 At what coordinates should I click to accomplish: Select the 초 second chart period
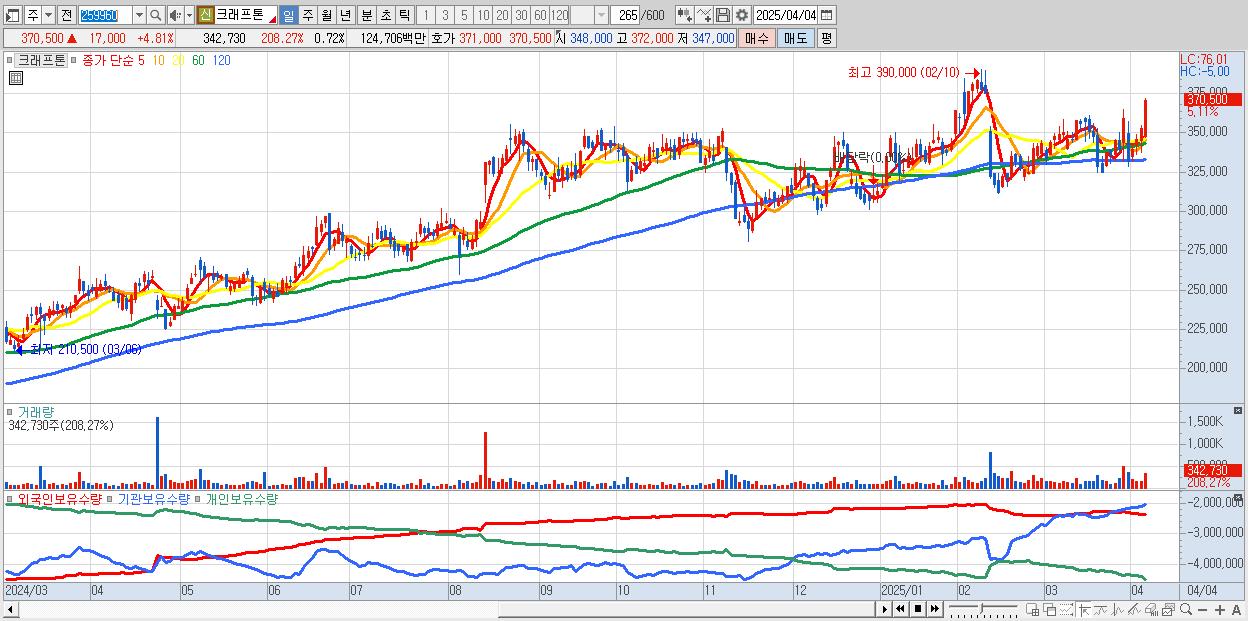[x=385, y=15]
